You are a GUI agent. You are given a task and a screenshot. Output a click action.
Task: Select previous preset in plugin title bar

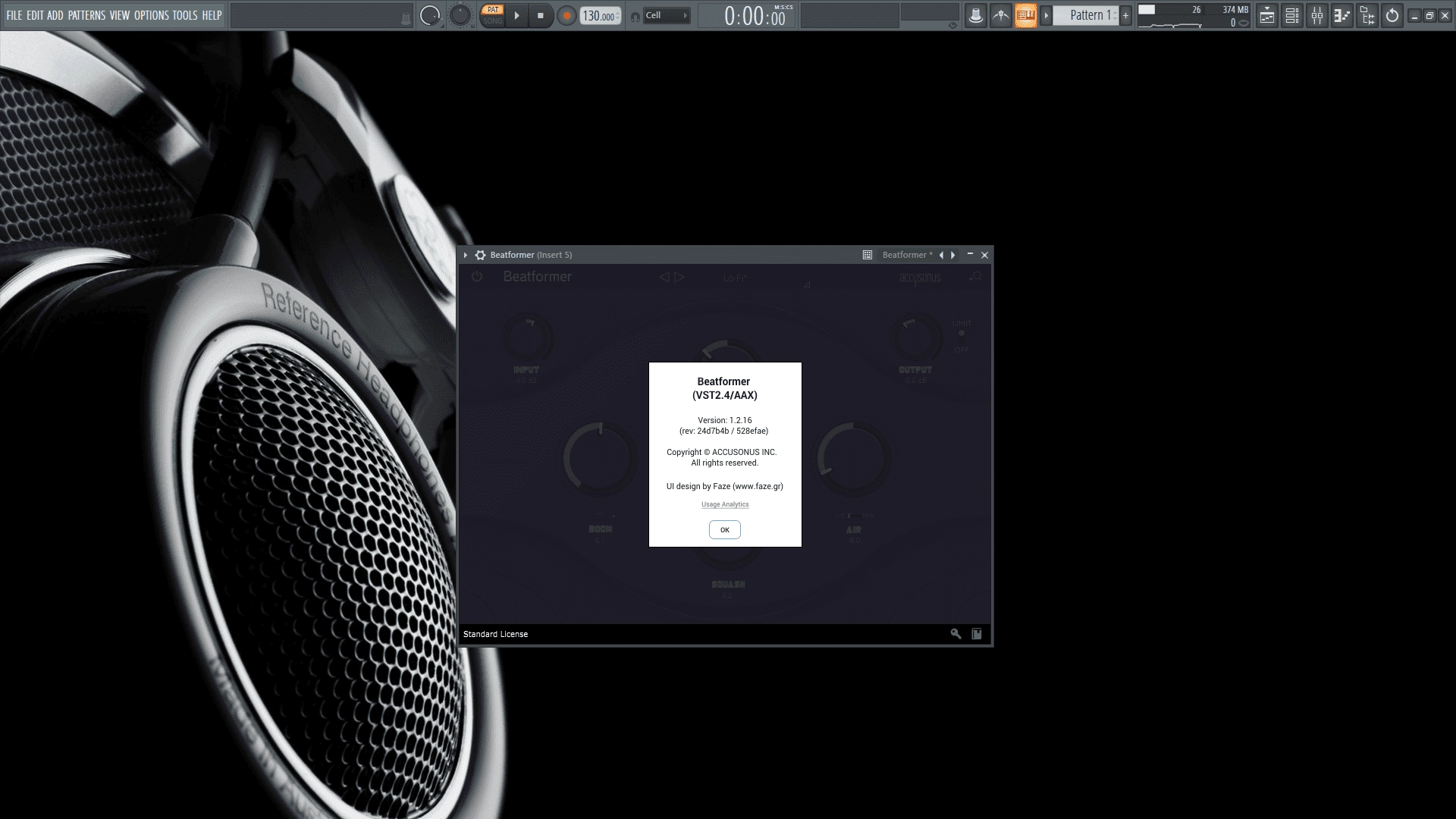[x=941, y=256]
